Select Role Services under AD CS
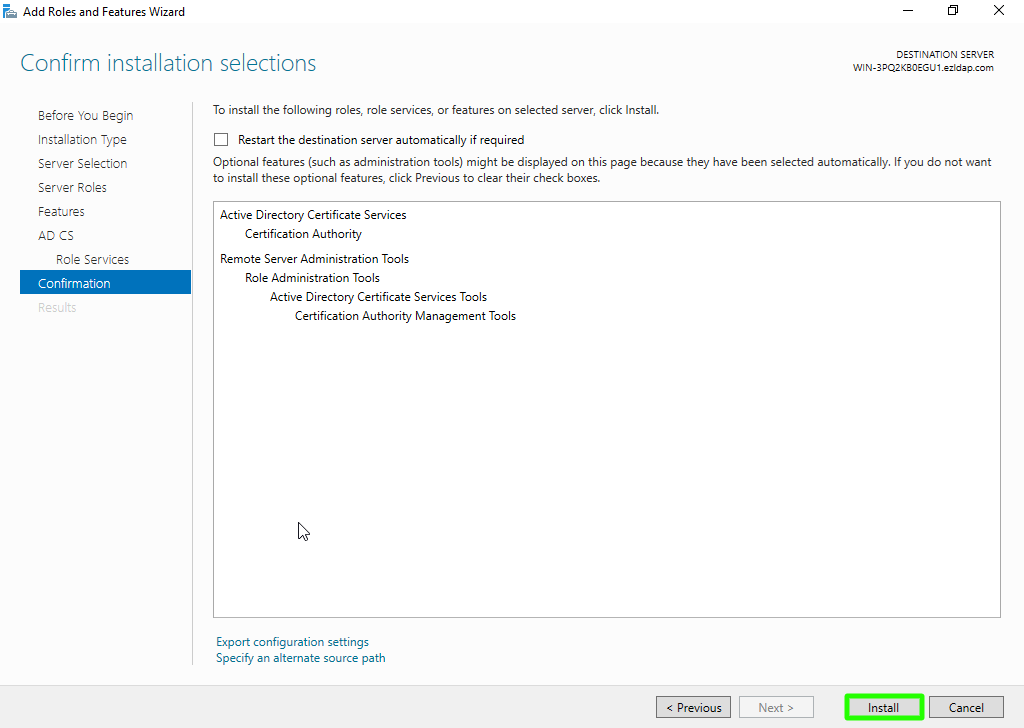Screen dimensions: 1024x728 (x=92, y=260)
